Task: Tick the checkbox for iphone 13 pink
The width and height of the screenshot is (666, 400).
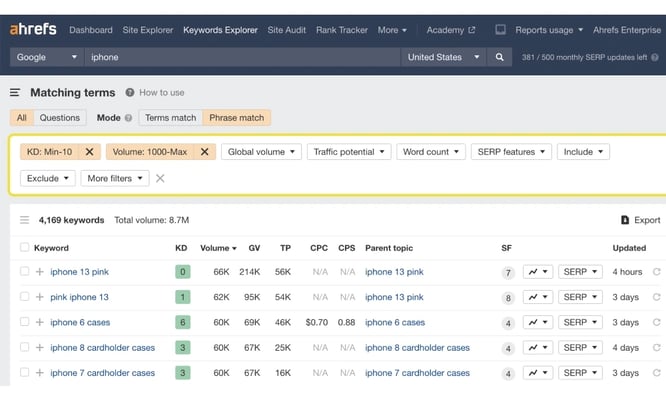Action: click(25, 272)
